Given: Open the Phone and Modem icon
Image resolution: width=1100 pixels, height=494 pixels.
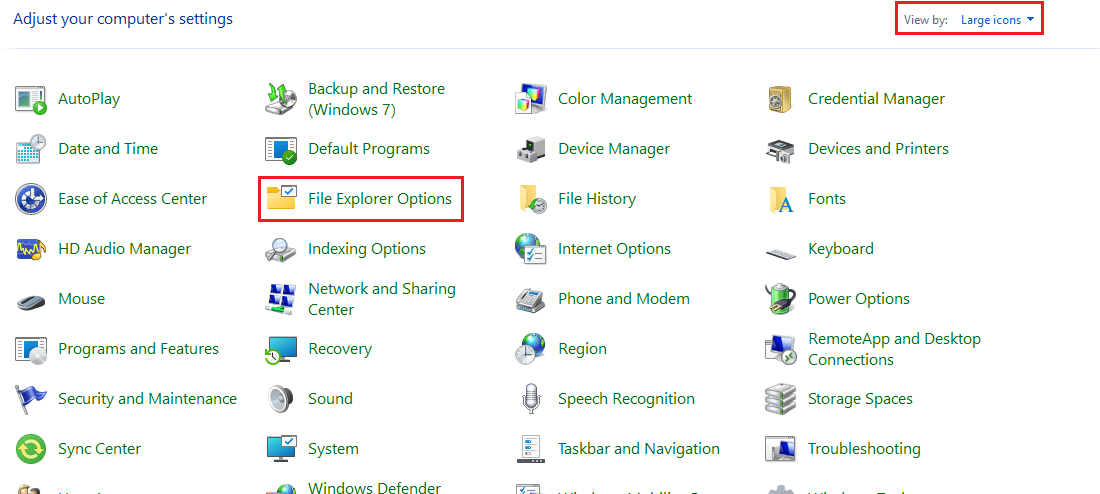Looking at the screenshot, I should click(531, 300).
